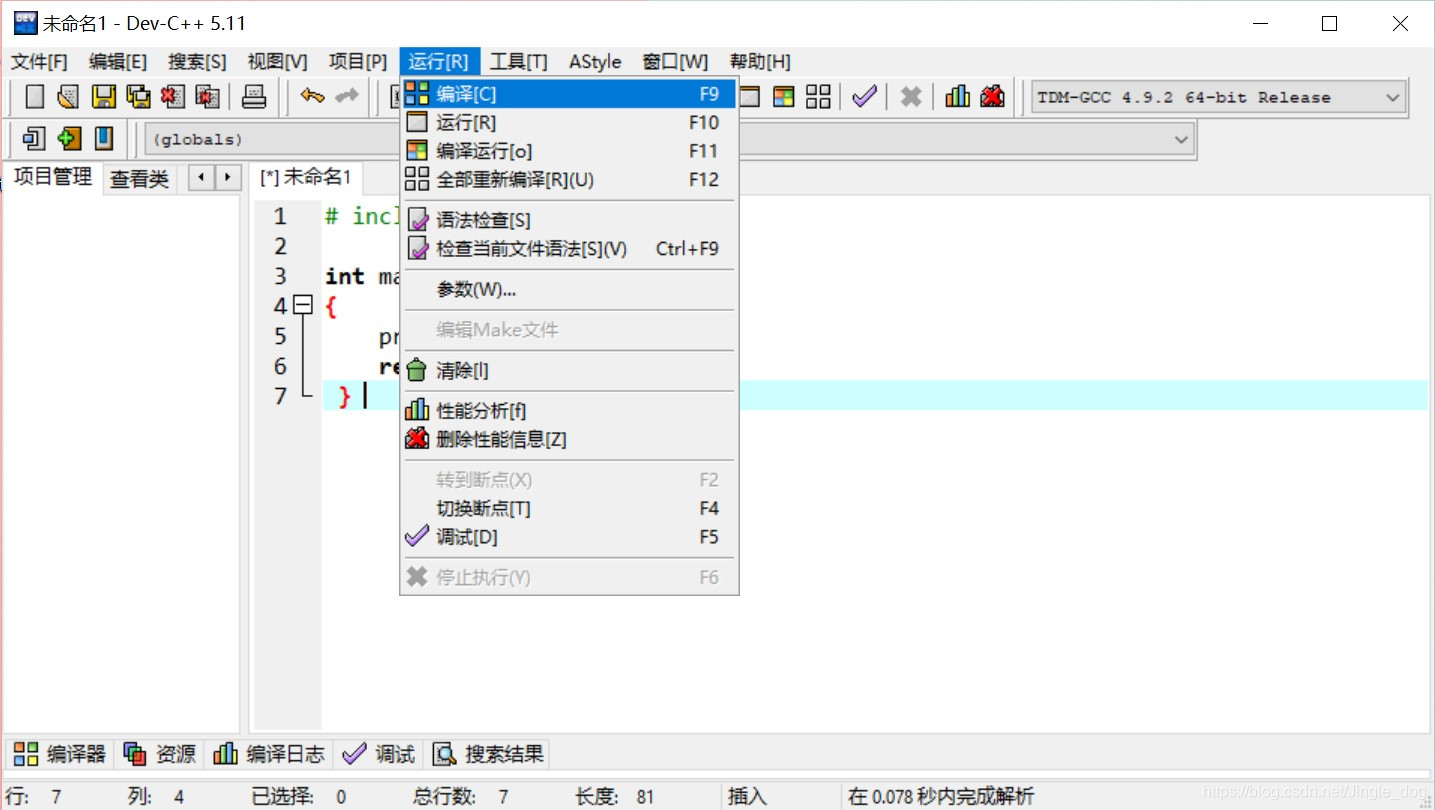Image resolution: width=1435 pixels, height=810 pixels.
Task: Click the blue bookmark toolbar icon
Action: click(x=104, y=139)
